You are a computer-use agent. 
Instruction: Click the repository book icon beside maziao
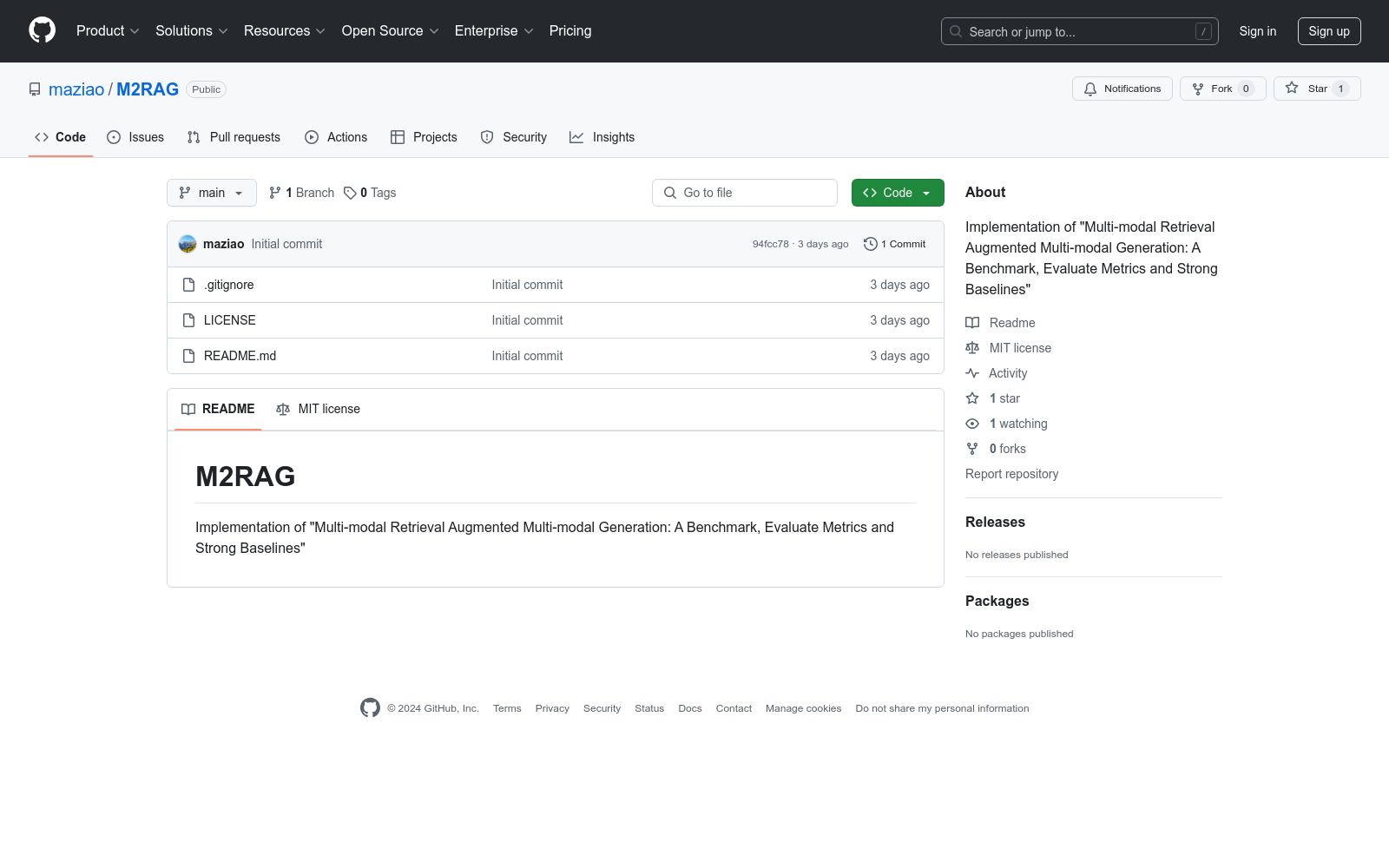(35, 89)
